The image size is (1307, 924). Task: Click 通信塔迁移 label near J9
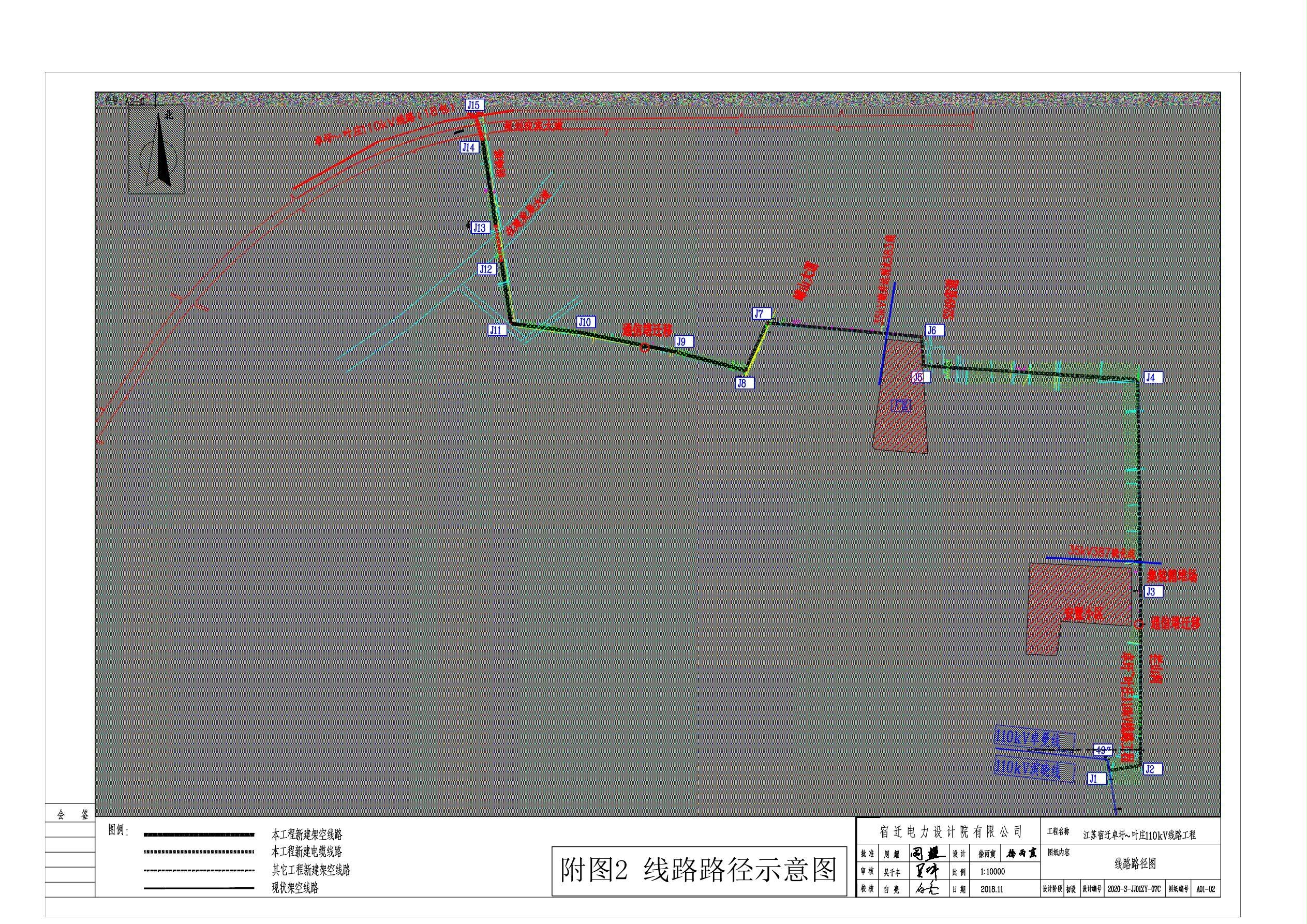[647, 330]
